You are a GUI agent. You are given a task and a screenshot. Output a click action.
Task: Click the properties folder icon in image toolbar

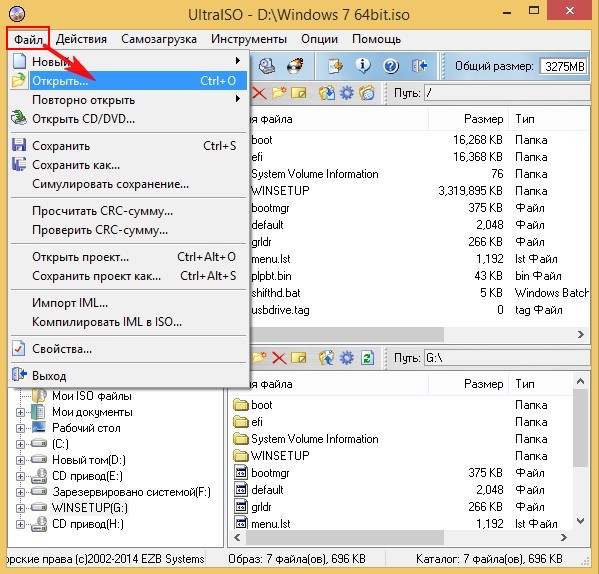367,93
